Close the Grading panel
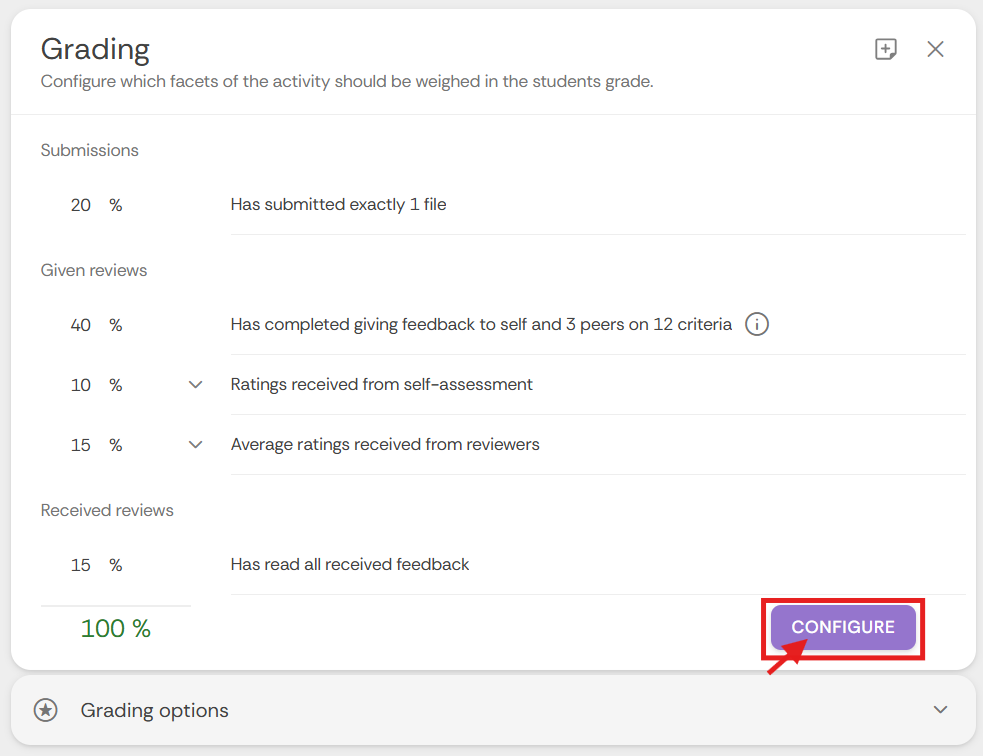Image resolution: width=983 pixels, height=756 pixels. [935, 49]
